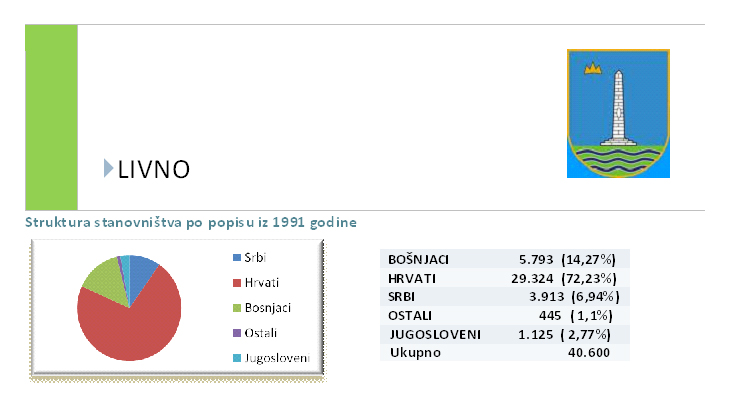
Task: Select the red Hrvati legend swatch
Action: click(x=237, y=282)
